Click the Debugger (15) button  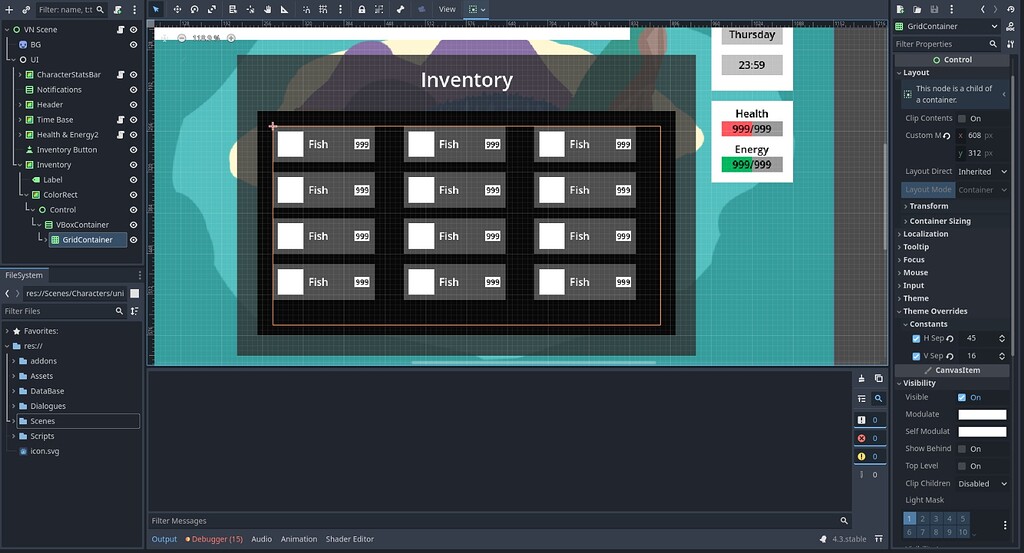tap(214, 539)
